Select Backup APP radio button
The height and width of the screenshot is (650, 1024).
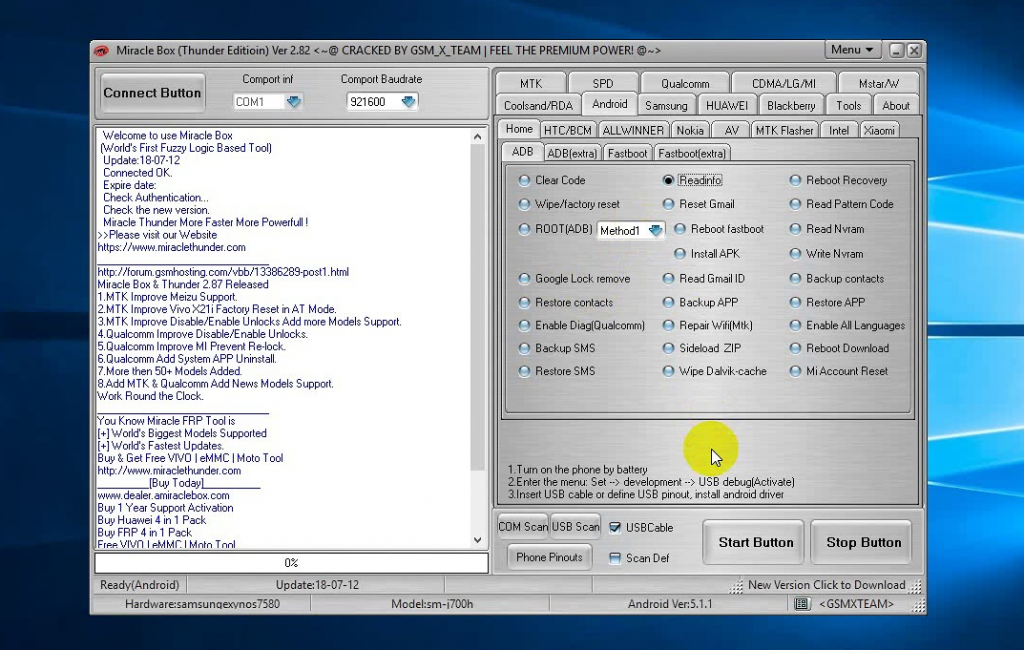click(x=667, y=302)
